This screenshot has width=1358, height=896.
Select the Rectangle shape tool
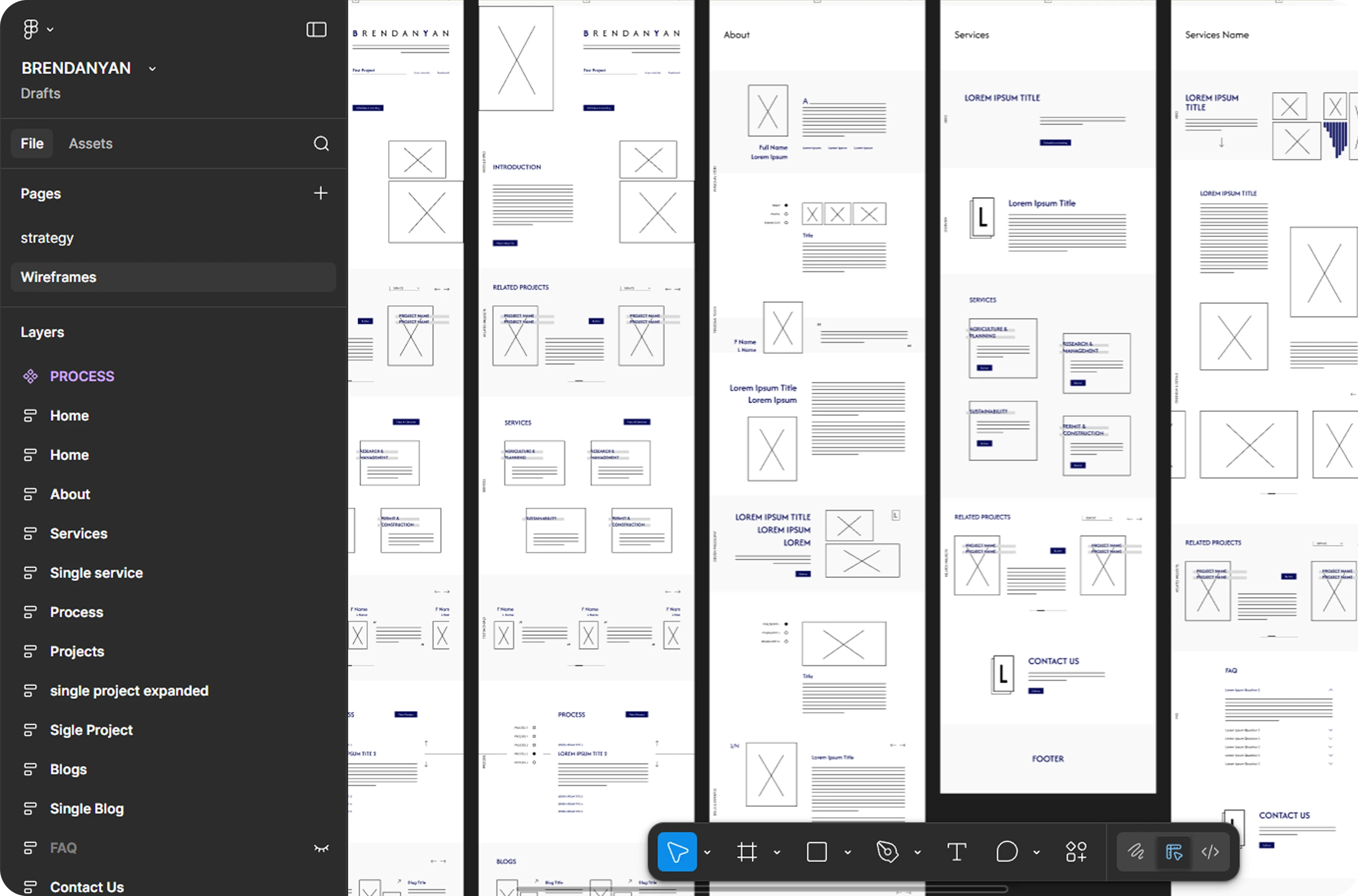click(x=817, y=852)
